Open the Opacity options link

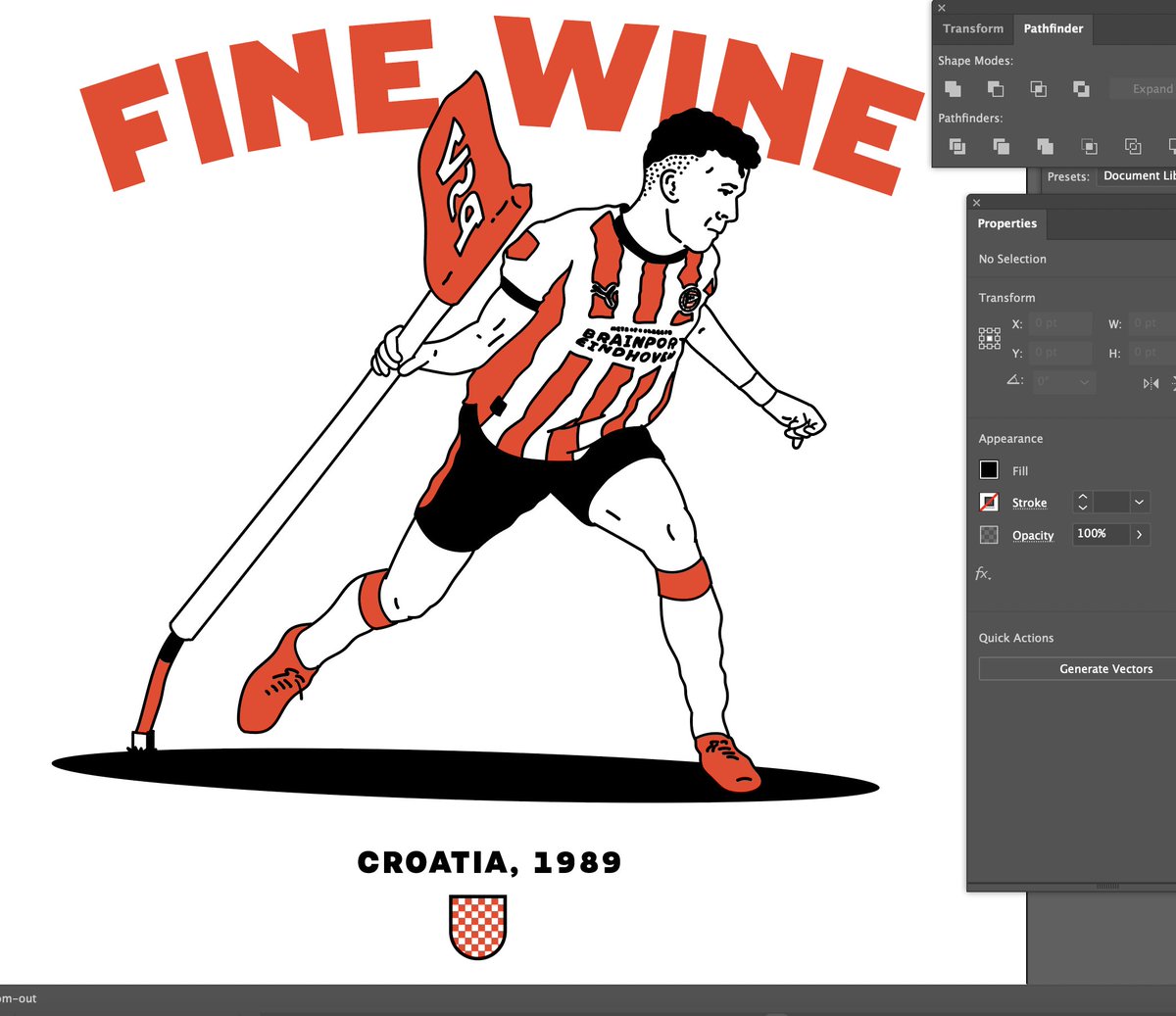[x=1033, y=535]
